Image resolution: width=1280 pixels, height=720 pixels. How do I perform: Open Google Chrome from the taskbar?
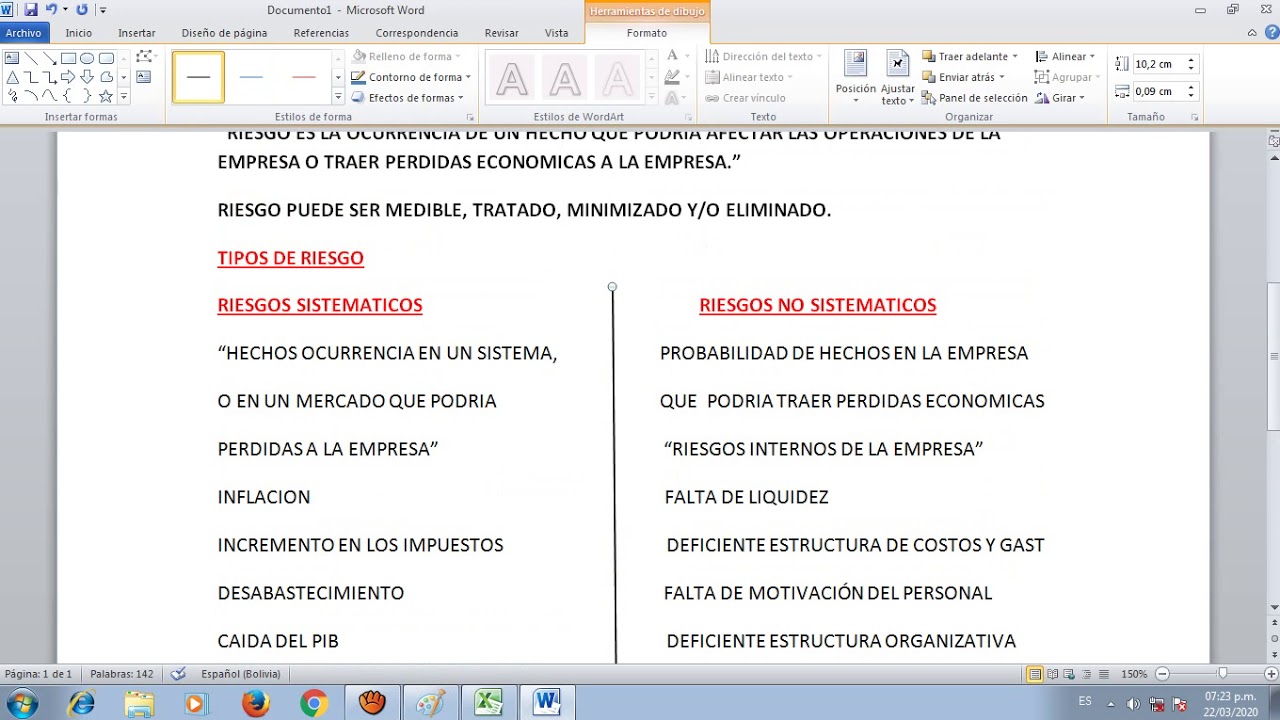point(314,703)
